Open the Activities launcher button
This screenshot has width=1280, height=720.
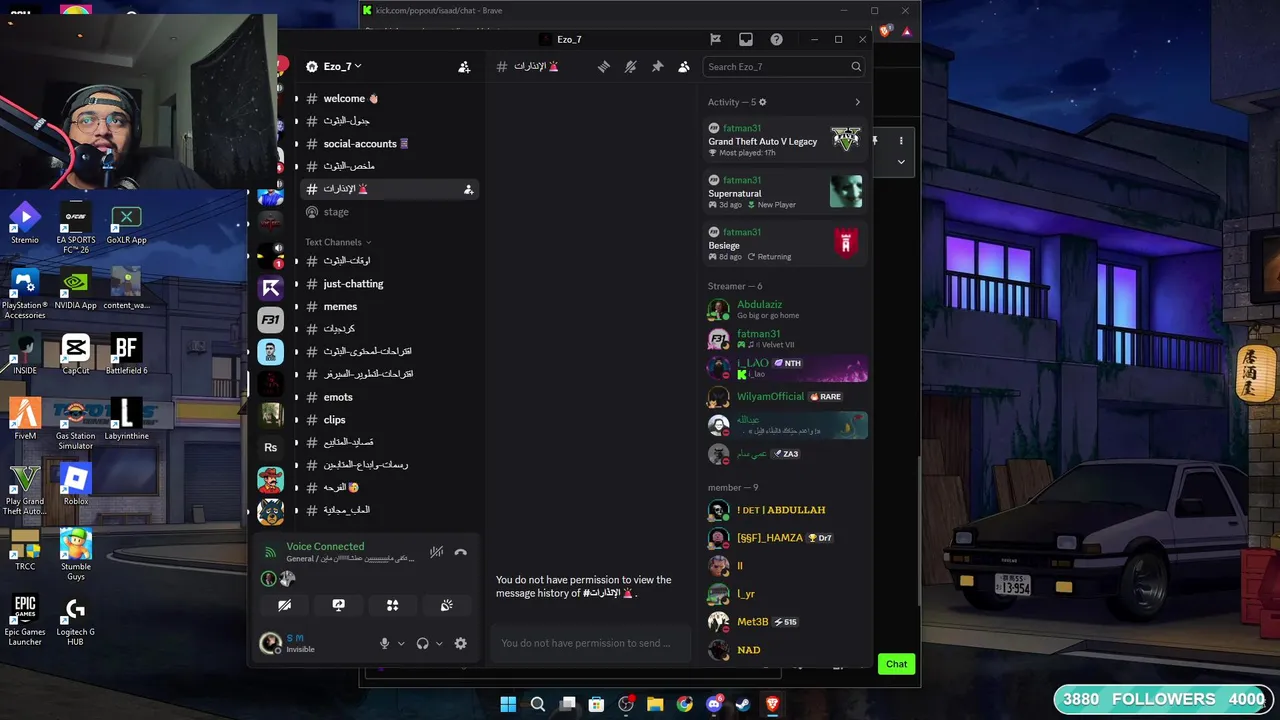point(393,605)
